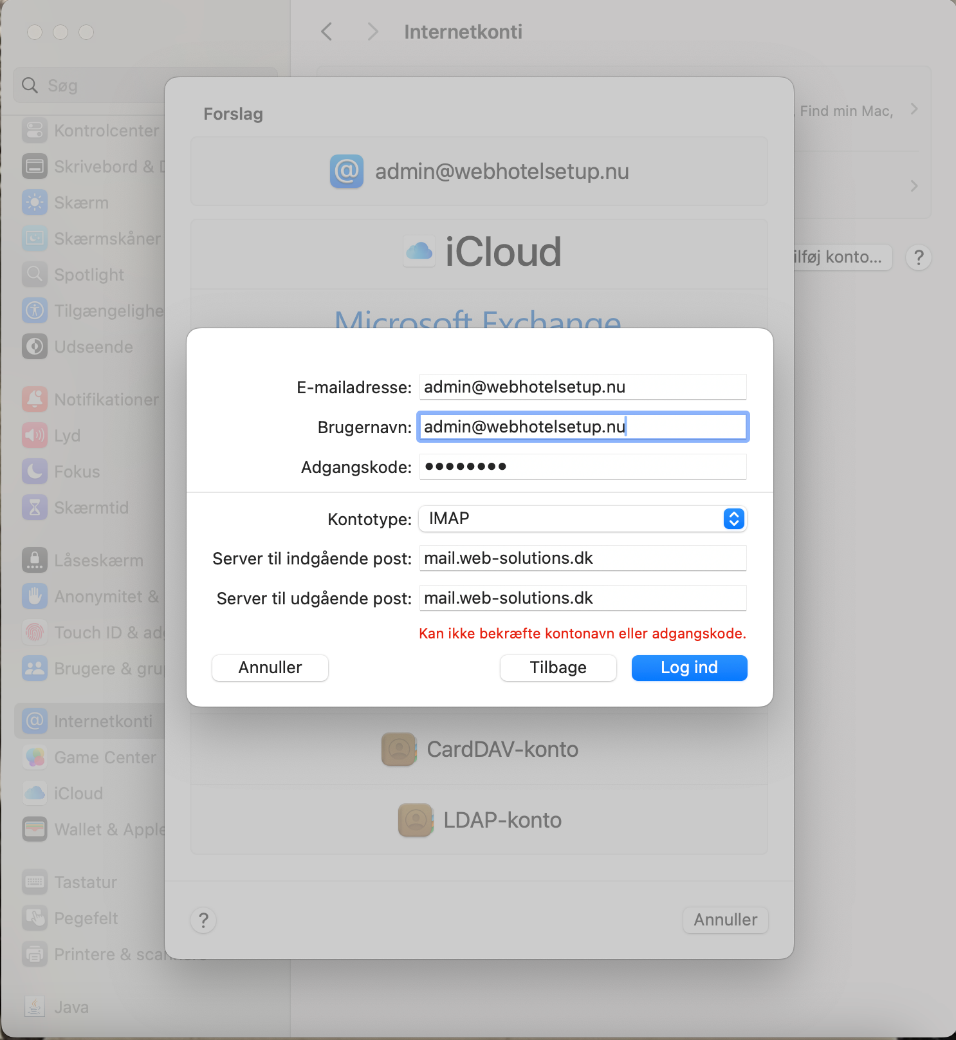Open Fokus moon icon
The image size is (956, 1040).
point(34,472)
